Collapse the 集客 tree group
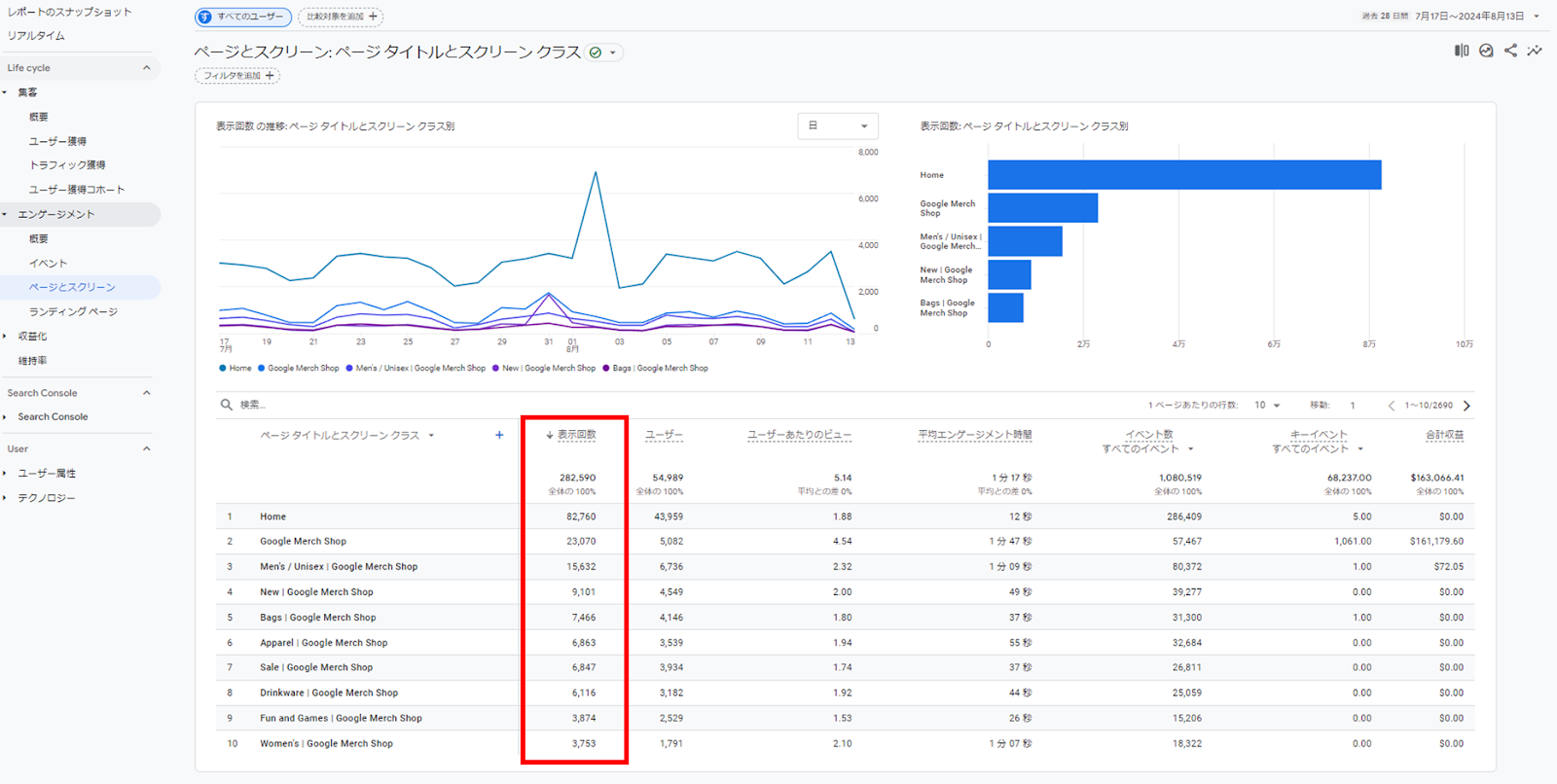 [x=5, y=92]
